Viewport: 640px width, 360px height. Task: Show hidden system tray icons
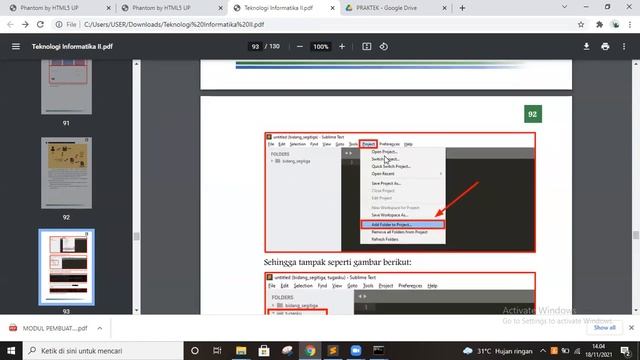pos(542,351)
